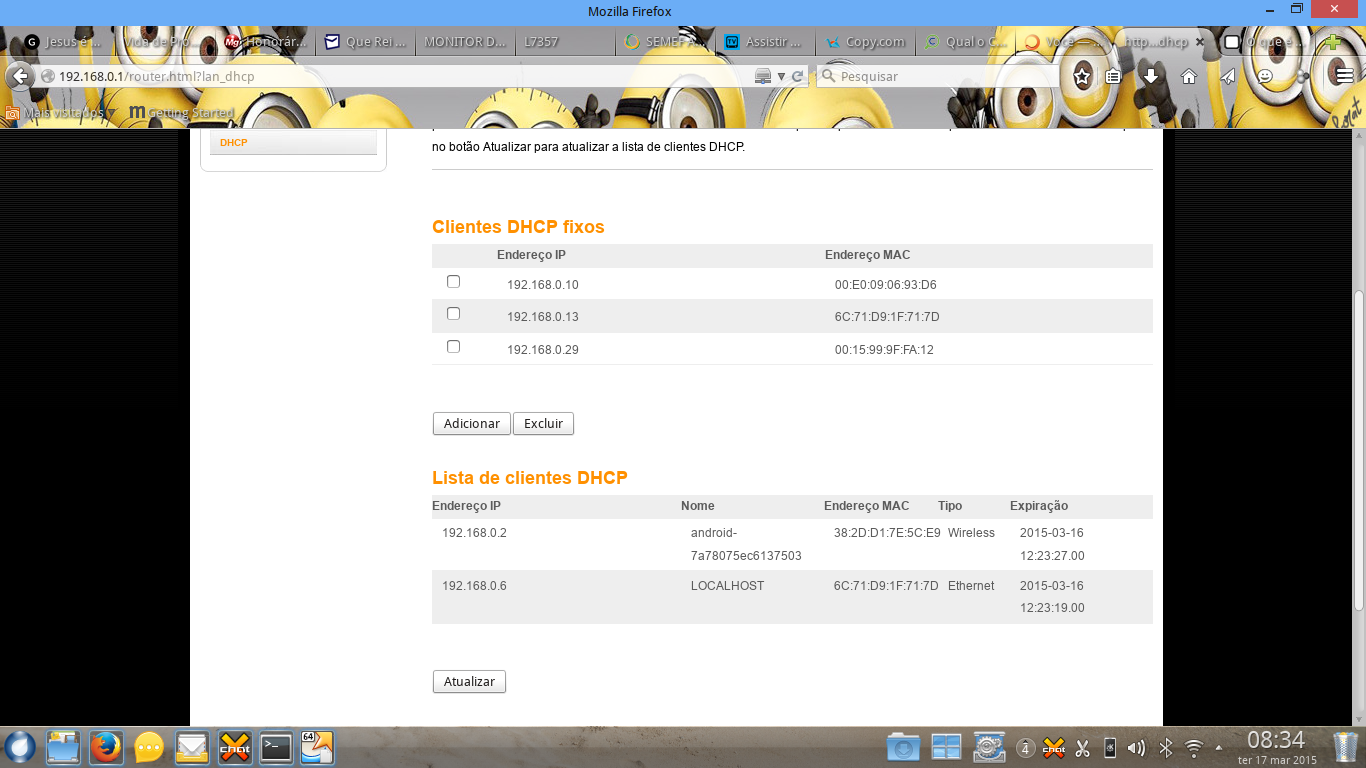
Task: Check the box for 192.168.0.29
Action: pyautogui.click(x=453, y=347)
